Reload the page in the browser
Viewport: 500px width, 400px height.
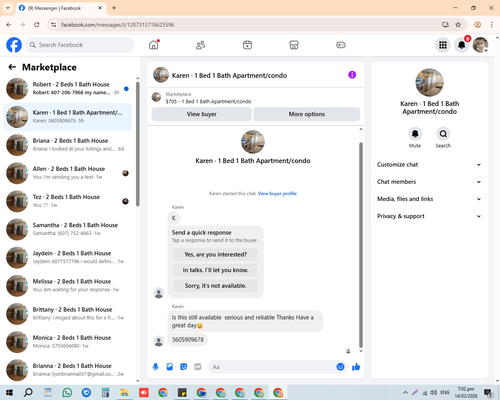pyautogui.click(x=37, y=25)
